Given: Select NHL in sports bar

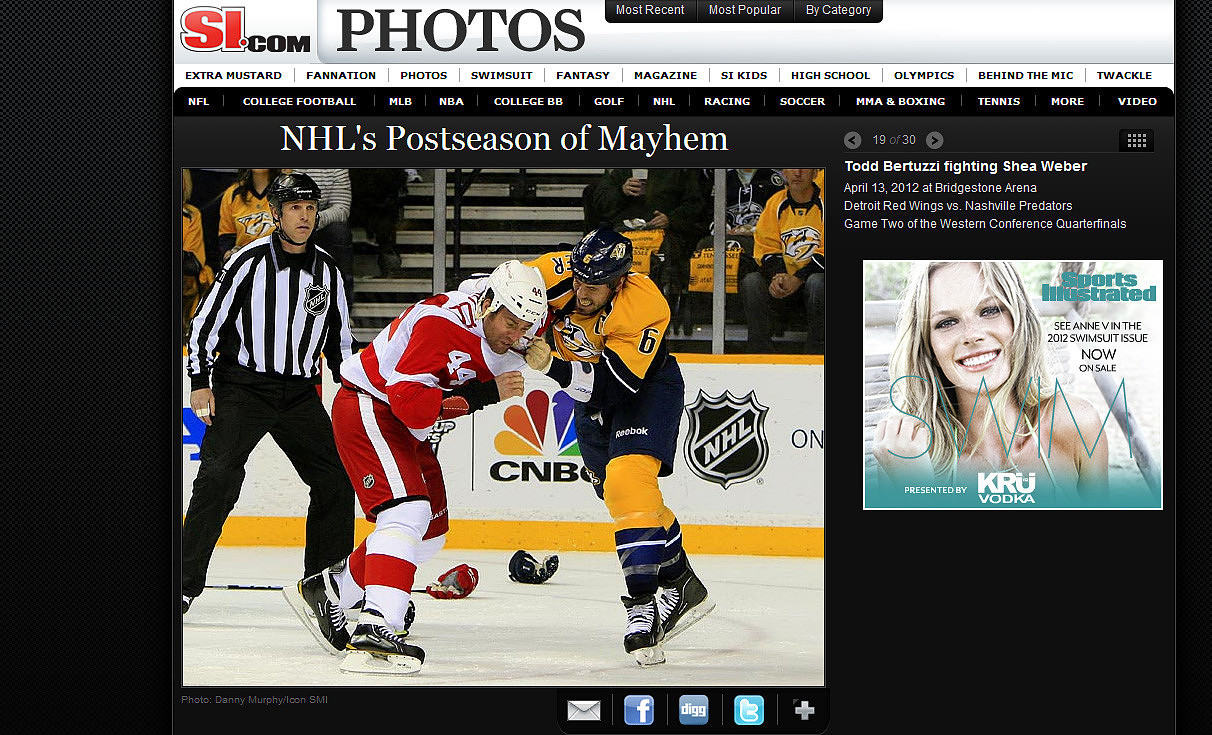Looking at the screenshot, I should (x=664, y=101).
